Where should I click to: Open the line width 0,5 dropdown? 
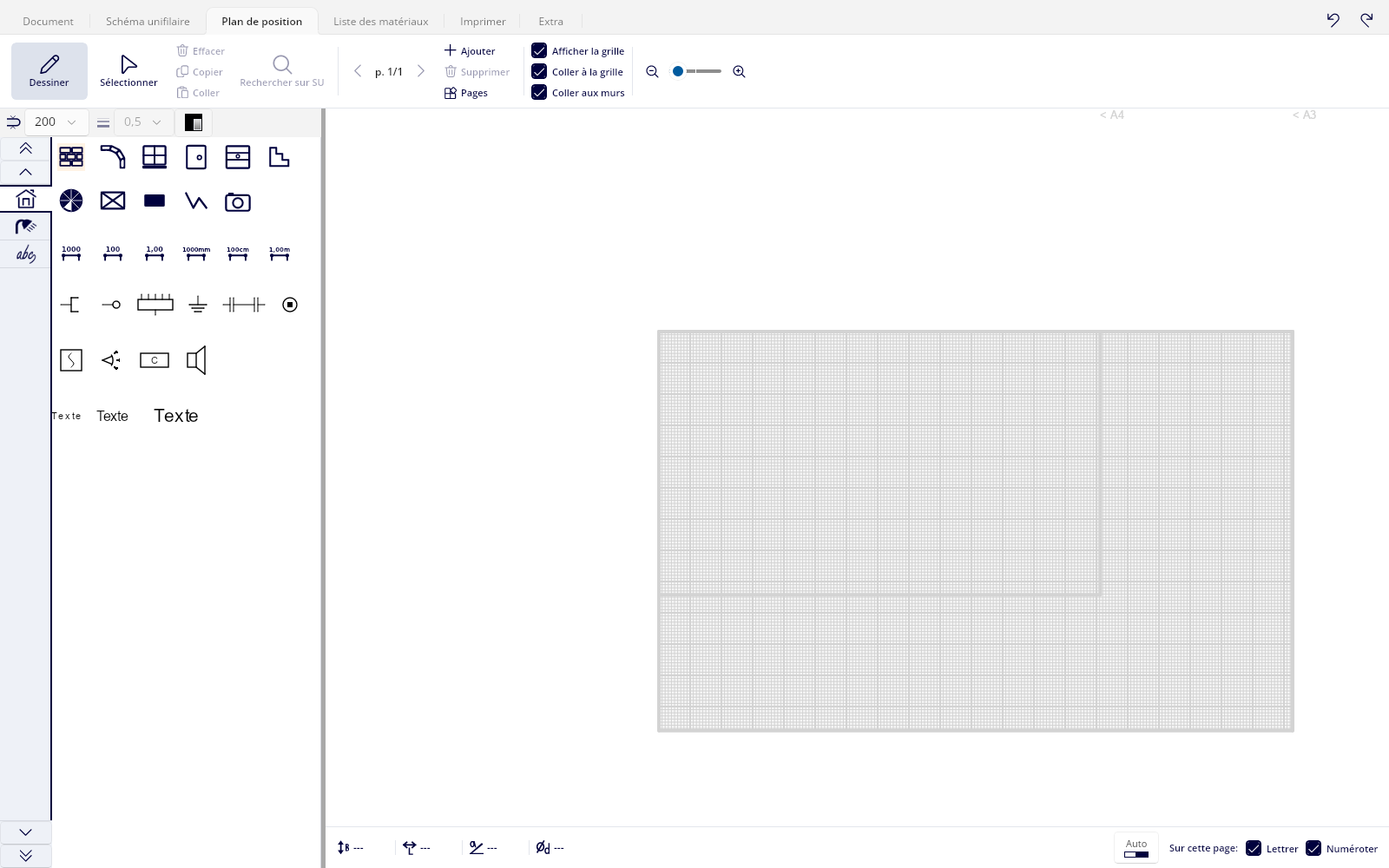coord(143,122)
